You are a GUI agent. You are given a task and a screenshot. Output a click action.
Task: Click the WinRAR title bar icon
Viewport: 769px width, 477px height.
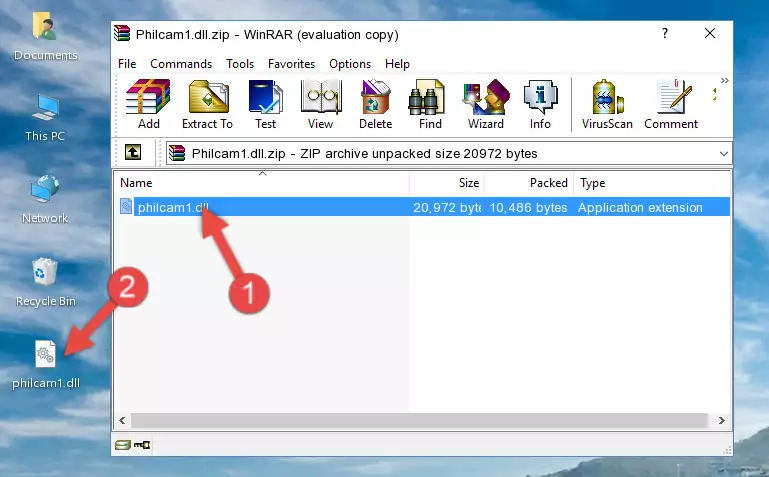pos(122,34)
